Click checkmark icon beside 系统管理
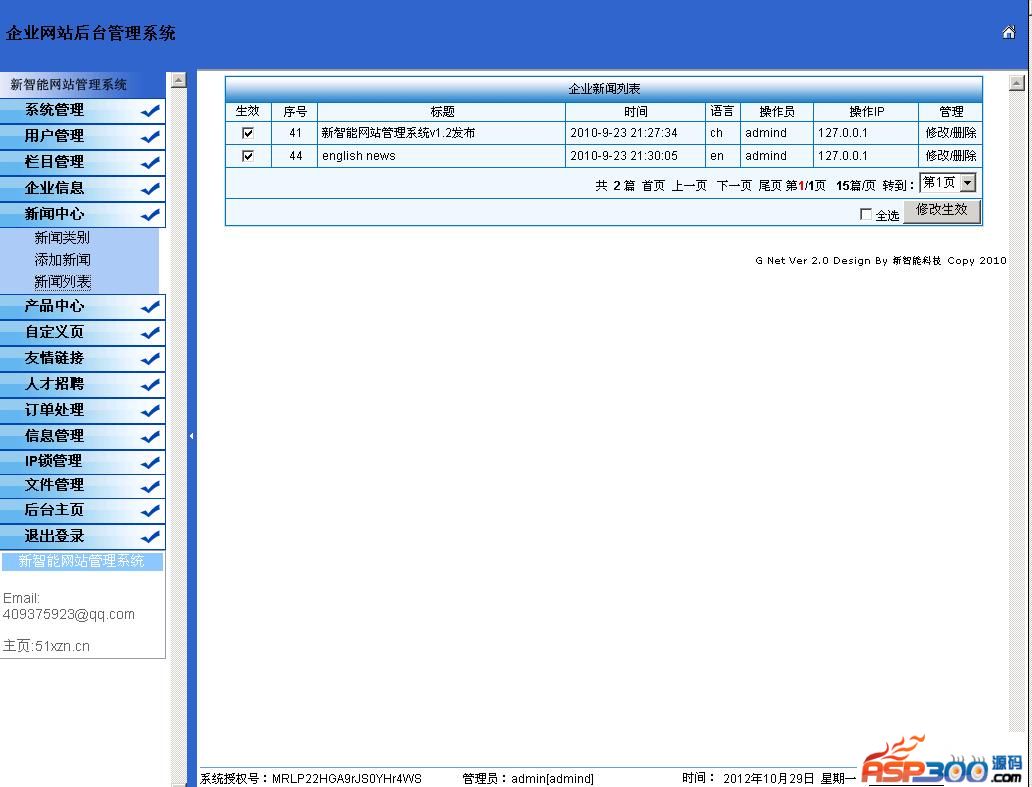 151,111
